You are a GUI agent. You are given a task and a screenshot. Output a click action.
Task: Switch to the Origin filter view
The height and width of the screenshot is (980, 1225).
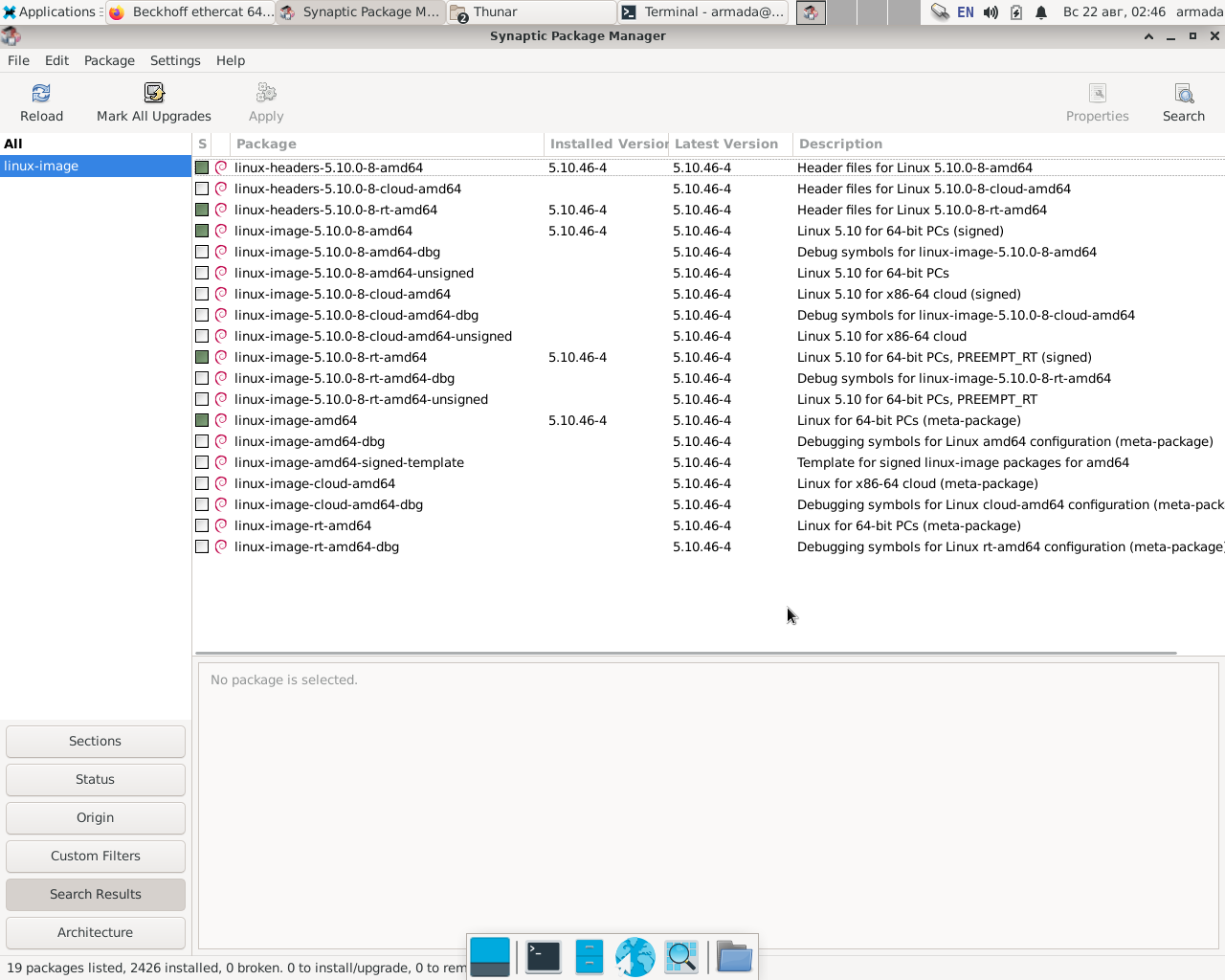tap(96, 818)
